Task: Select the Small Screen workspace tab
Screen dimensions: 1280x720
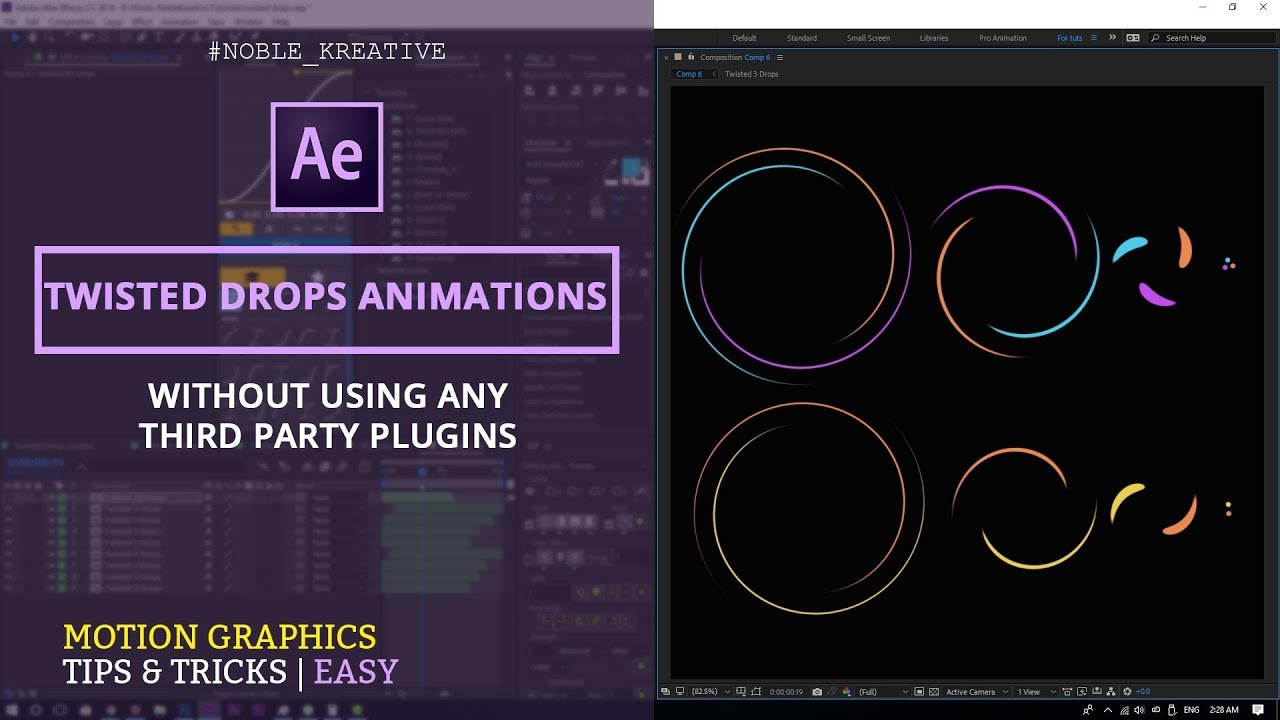Action: pos(868,38)
